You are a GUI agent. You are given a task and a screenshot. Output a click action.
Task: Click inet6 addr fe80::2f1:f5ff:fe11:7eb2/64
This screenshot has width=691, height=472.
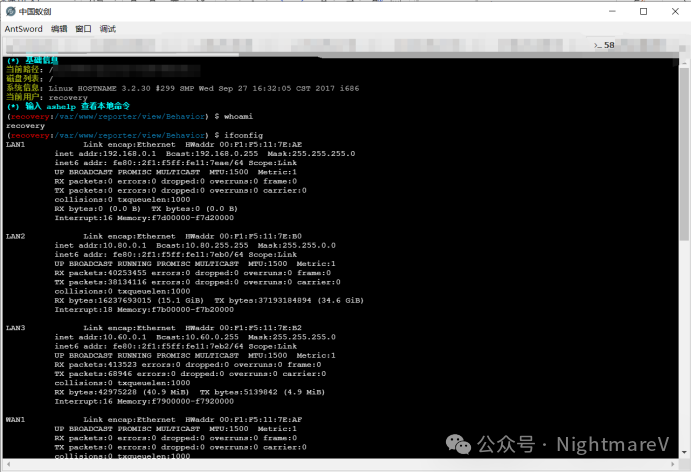click(x=149, y=346)
